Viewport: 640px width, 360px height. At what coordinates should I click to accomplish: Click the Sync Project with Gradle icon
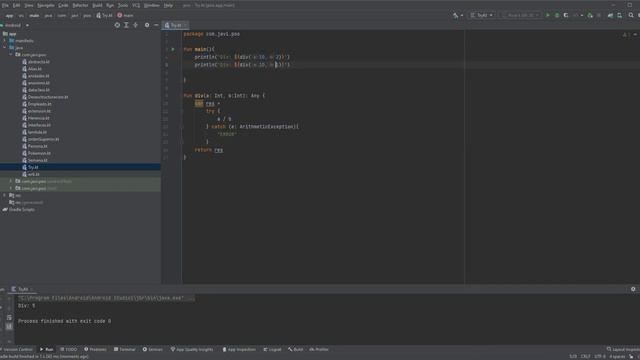click(x=610, y=16)
